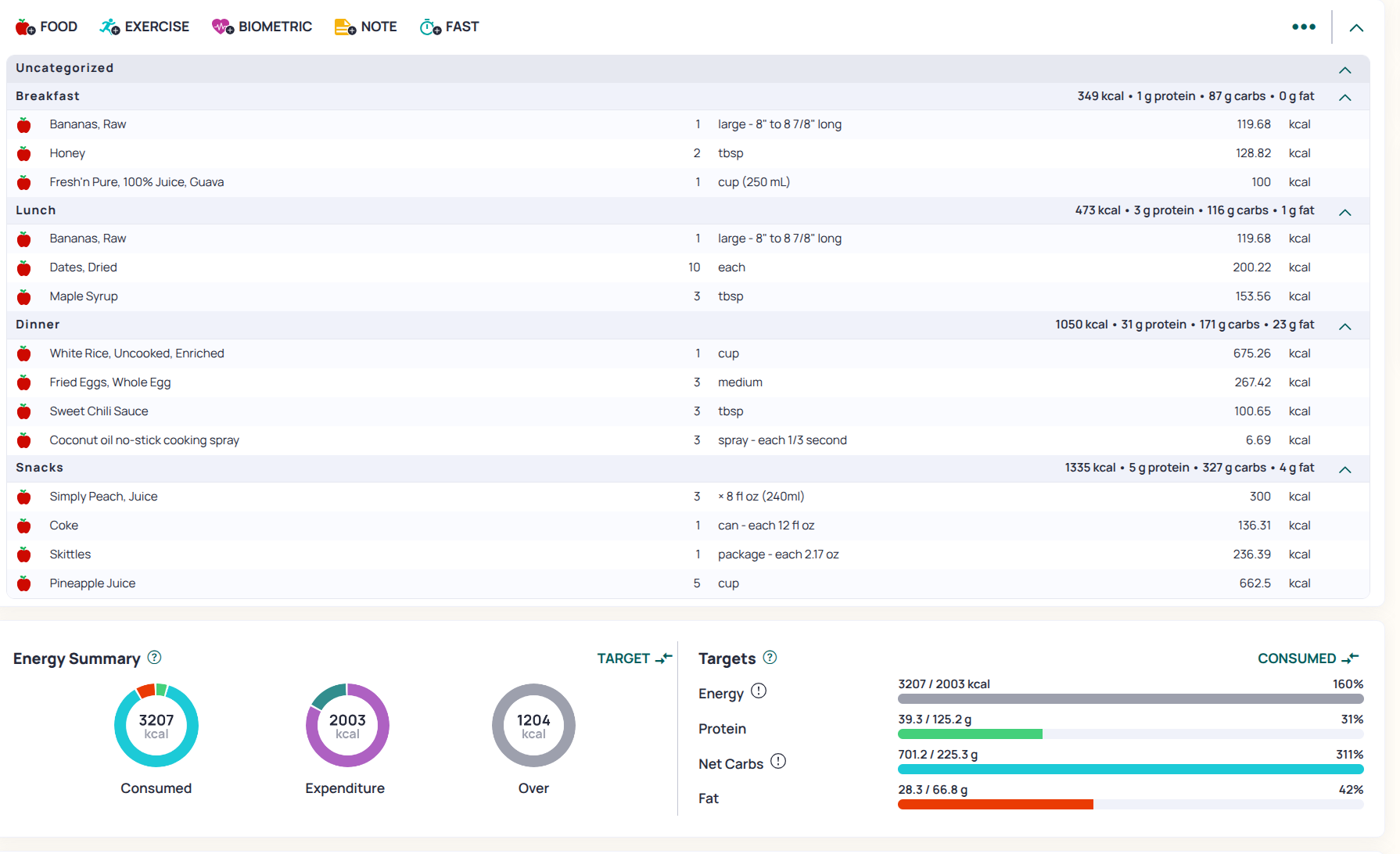The image size is (1400, 854).
Task: Click the BIOMETRIC add button
Action: pos(262,27)
